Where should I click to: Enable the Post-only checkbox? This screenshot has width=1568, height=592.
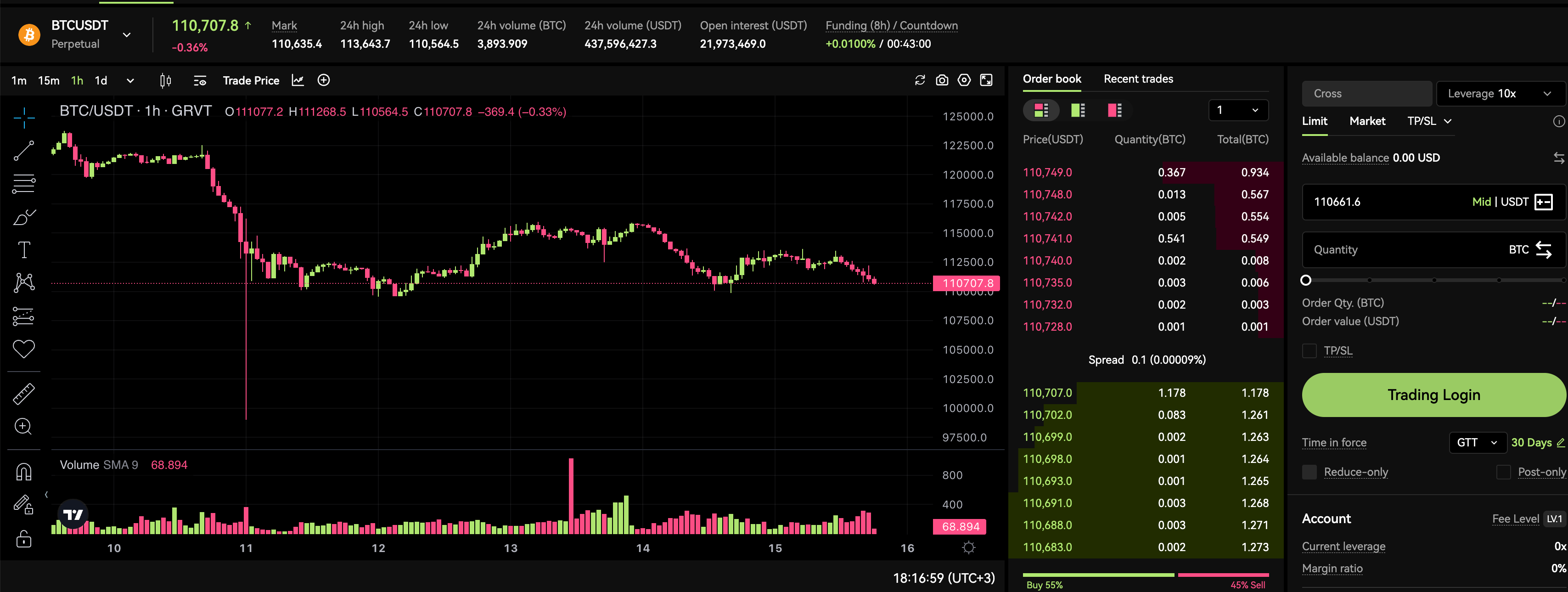pyautogui.click(x=1503, y=472)
